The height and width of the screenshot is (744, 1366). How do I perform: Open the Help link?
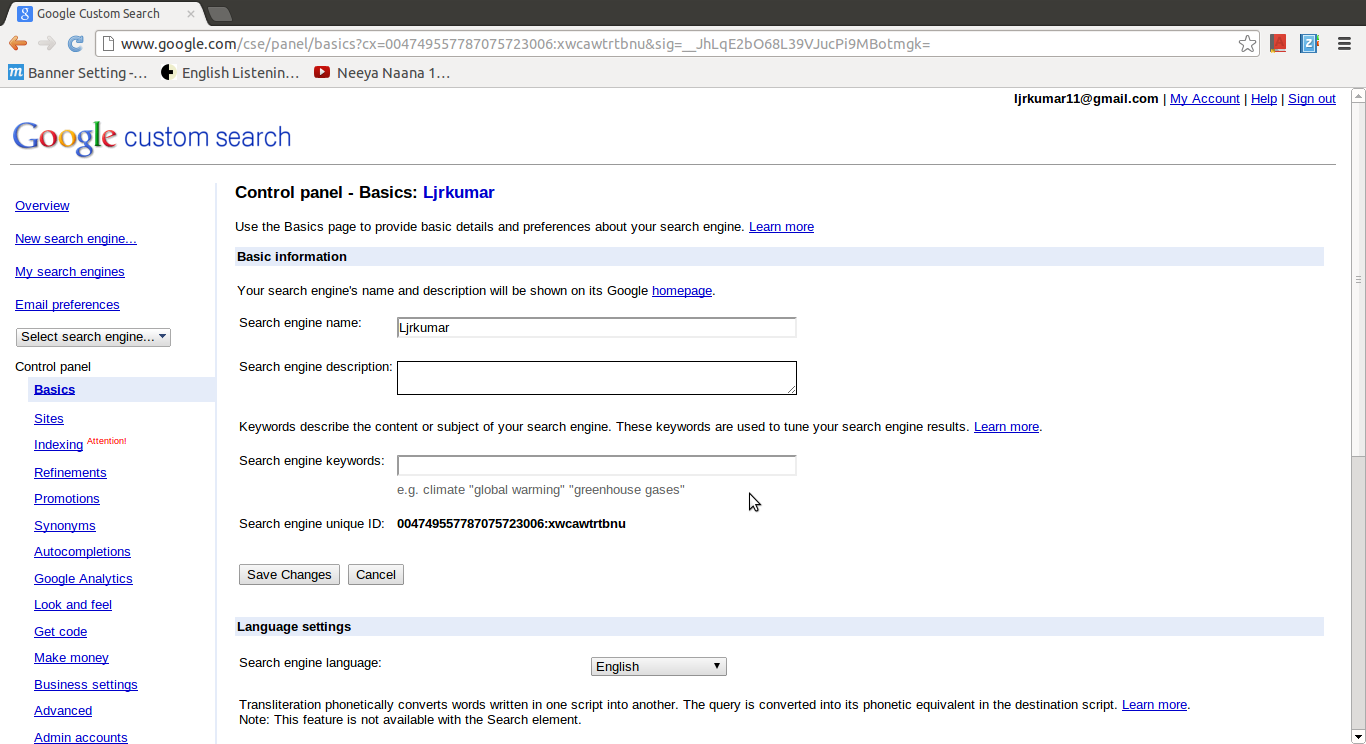click(x=1264, y=99)
